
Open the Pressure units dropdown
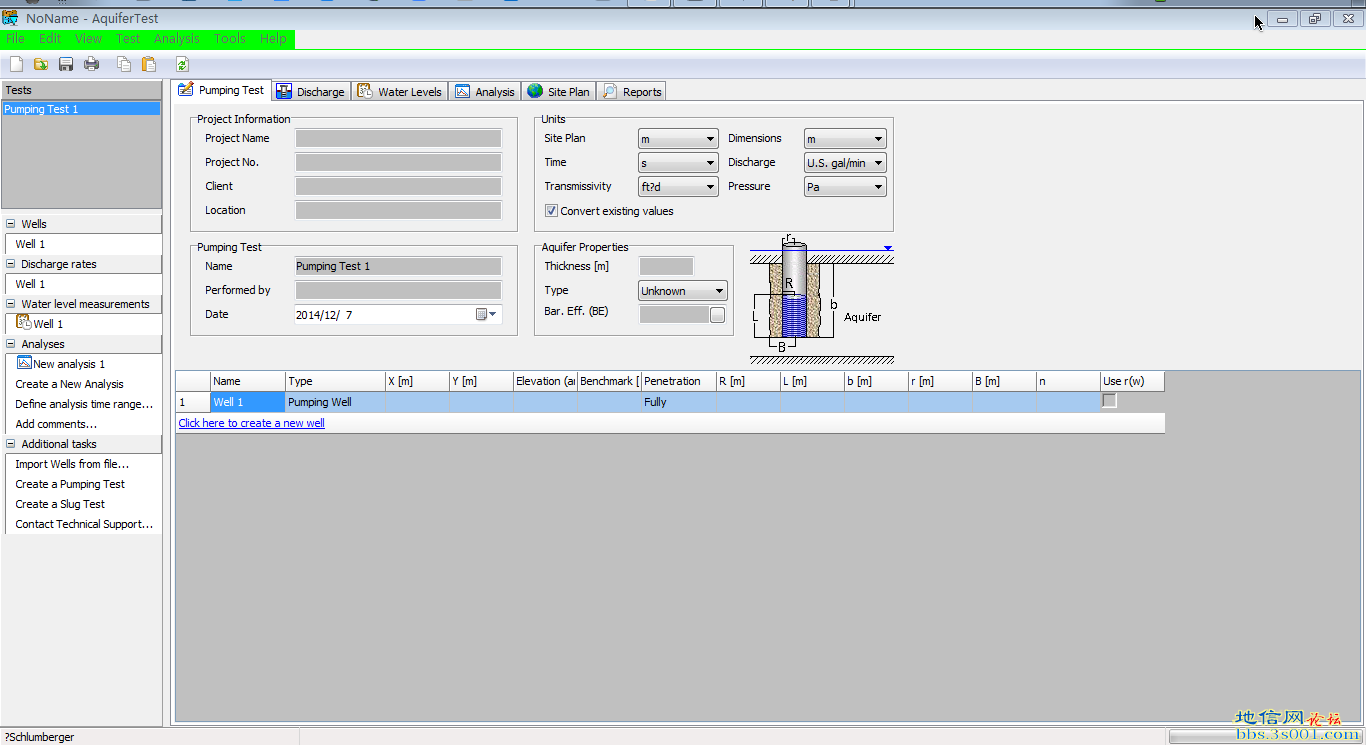[x=845, y=187]
